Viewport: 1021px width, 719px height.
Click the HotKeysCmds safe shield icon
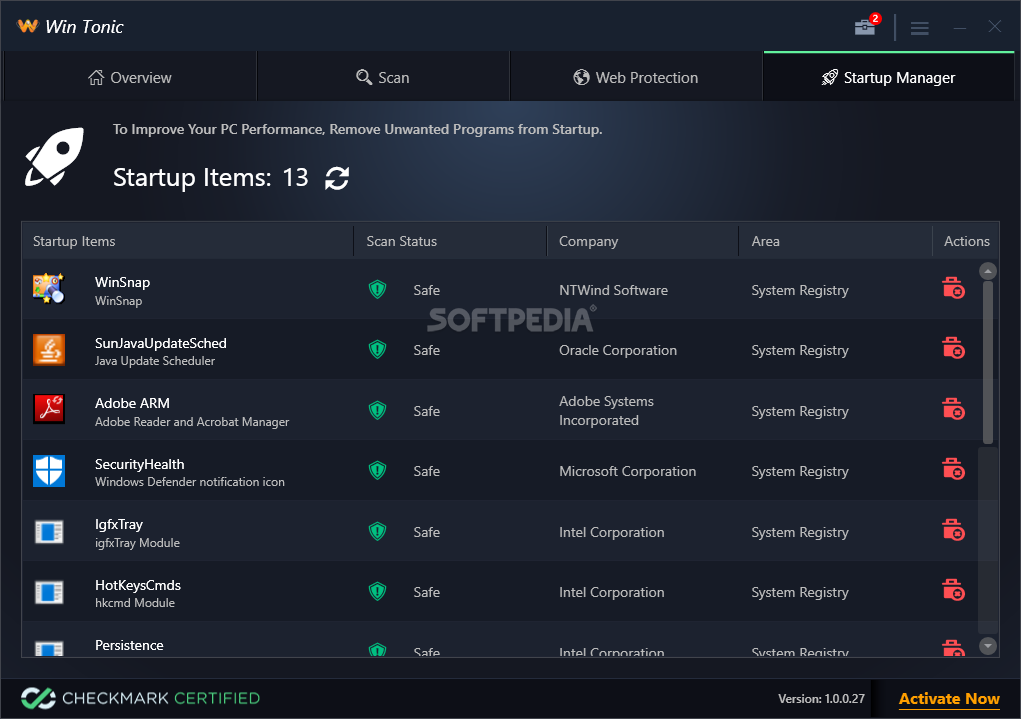click(377, 591)
